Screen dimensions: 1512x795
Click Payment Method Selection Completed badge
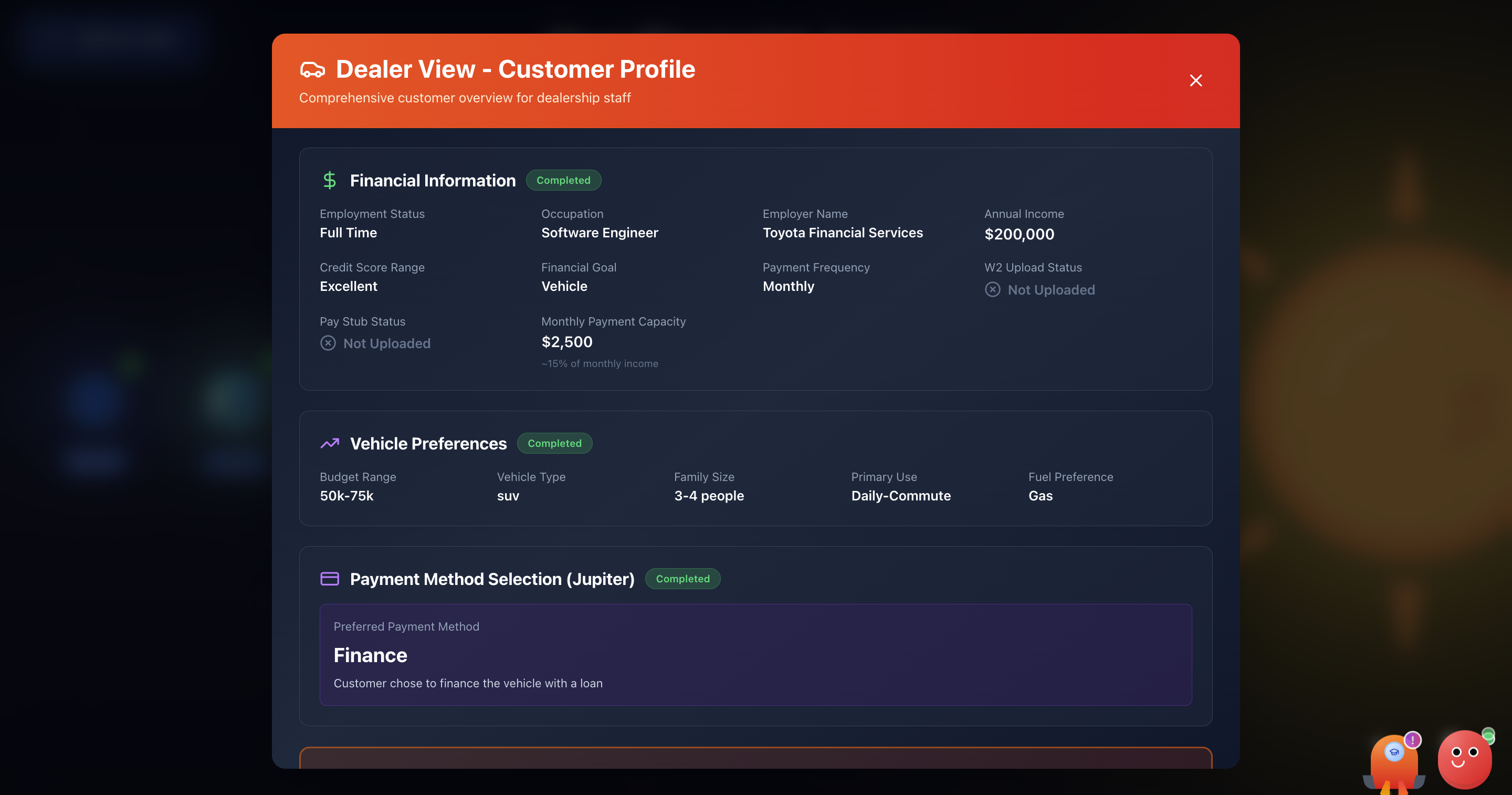click(x=682, y=579)
